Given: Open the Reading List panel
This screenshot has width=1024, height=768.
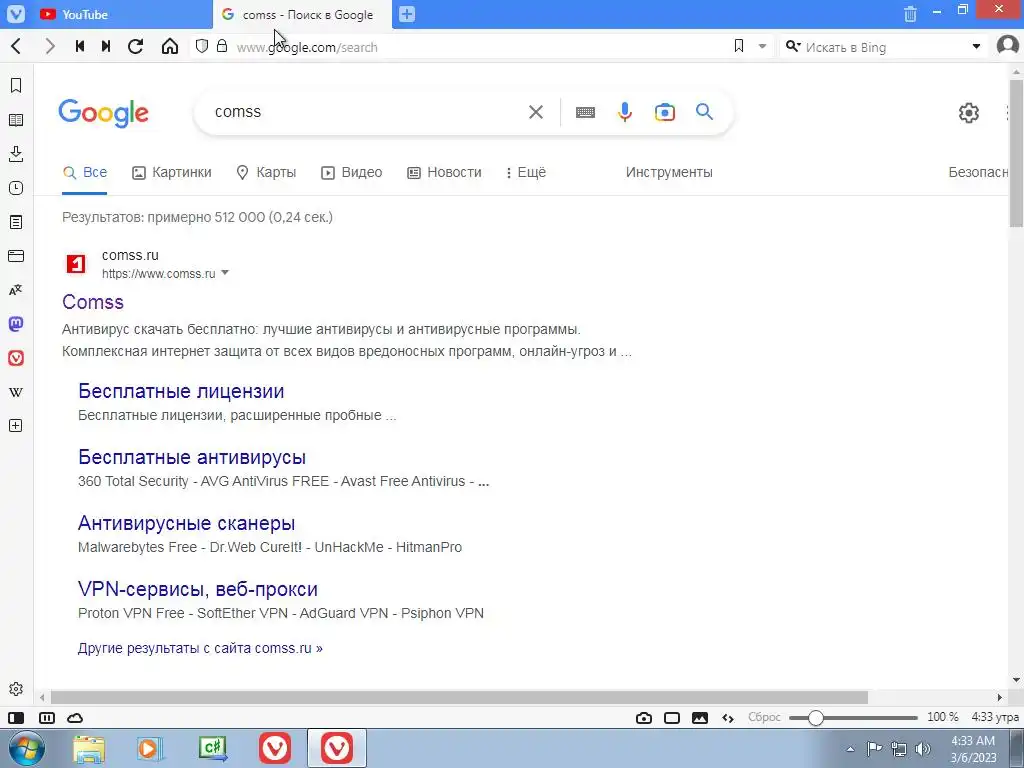Looking at the screenshot, I should pos(16,120).
